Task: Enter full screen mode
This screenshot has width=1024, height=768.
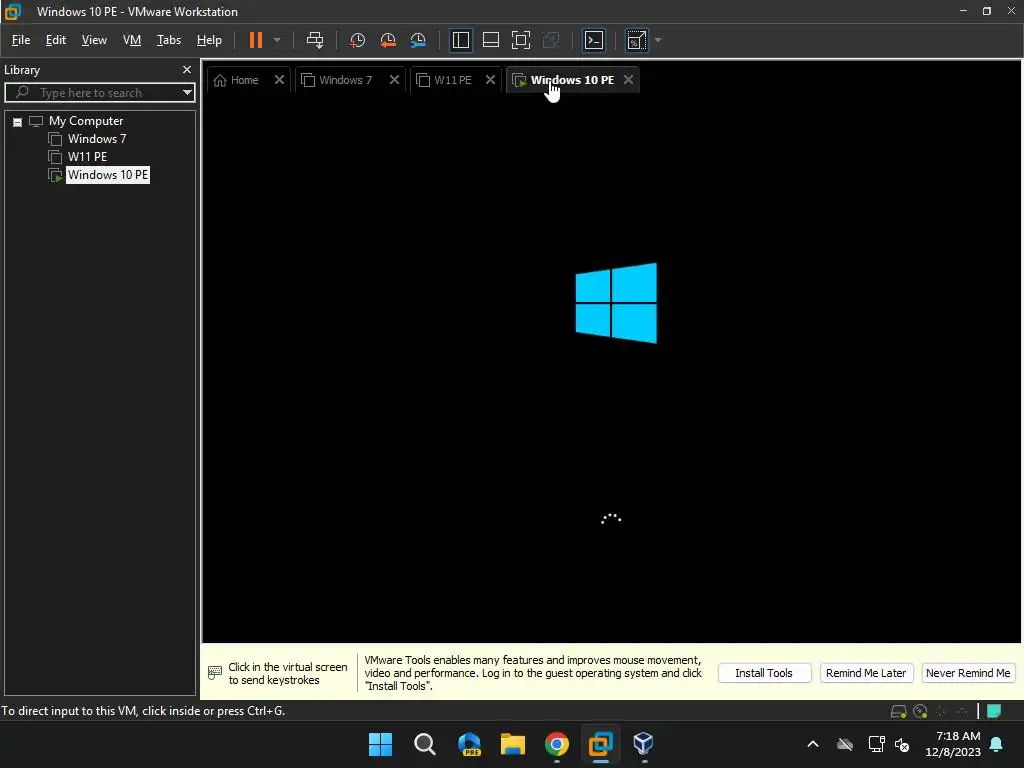Action: click(520, 40)
